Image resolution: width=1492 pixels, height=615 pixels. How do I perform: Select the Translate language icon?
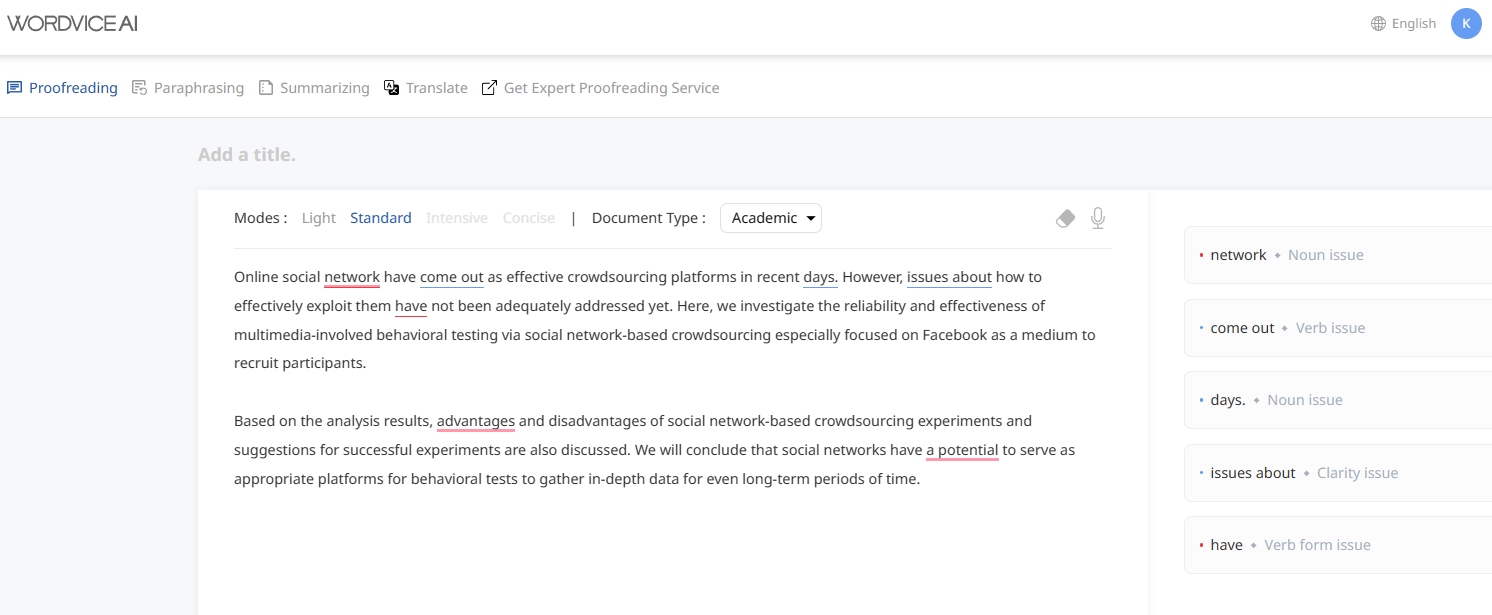click(x=391, y=88)
